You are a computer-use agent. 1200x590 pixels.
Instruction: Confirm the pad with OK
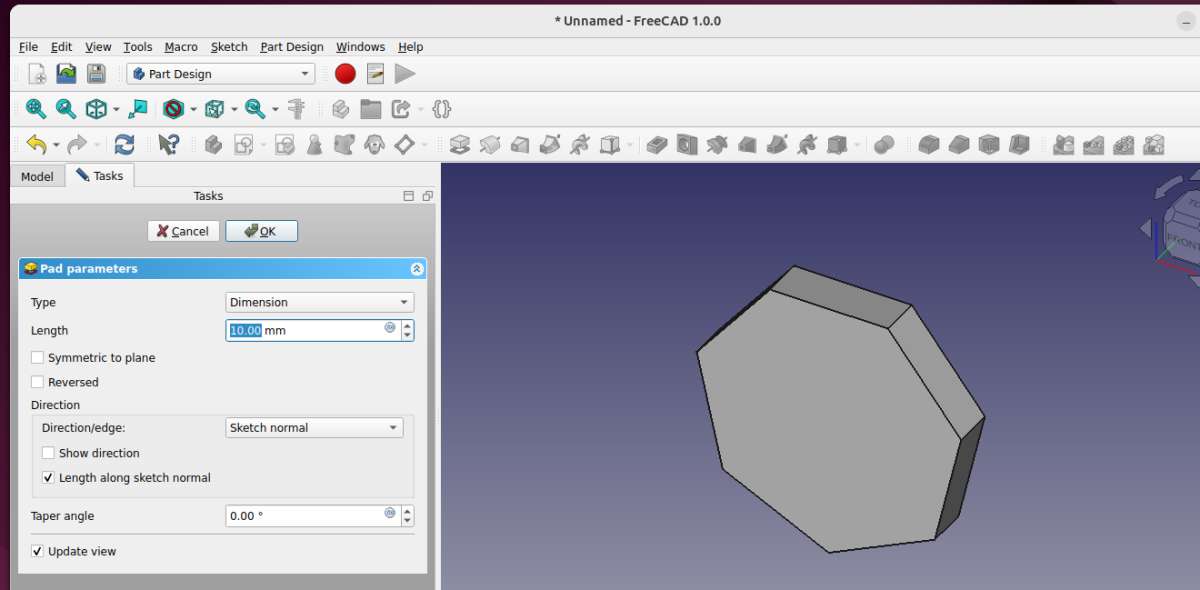click(x=261, y=231)
